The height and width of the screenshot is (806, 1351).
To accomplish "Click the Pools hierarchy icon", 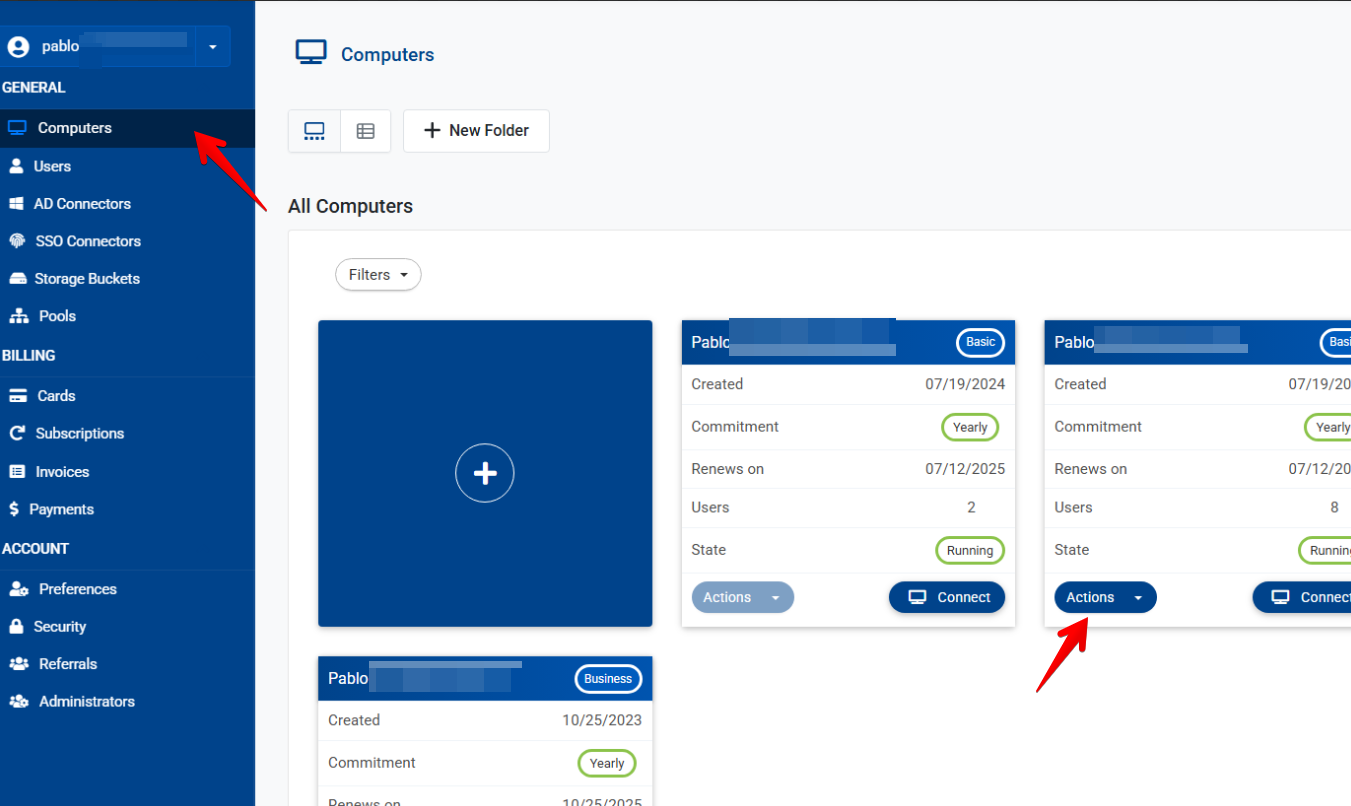I will tap(18, 316).
